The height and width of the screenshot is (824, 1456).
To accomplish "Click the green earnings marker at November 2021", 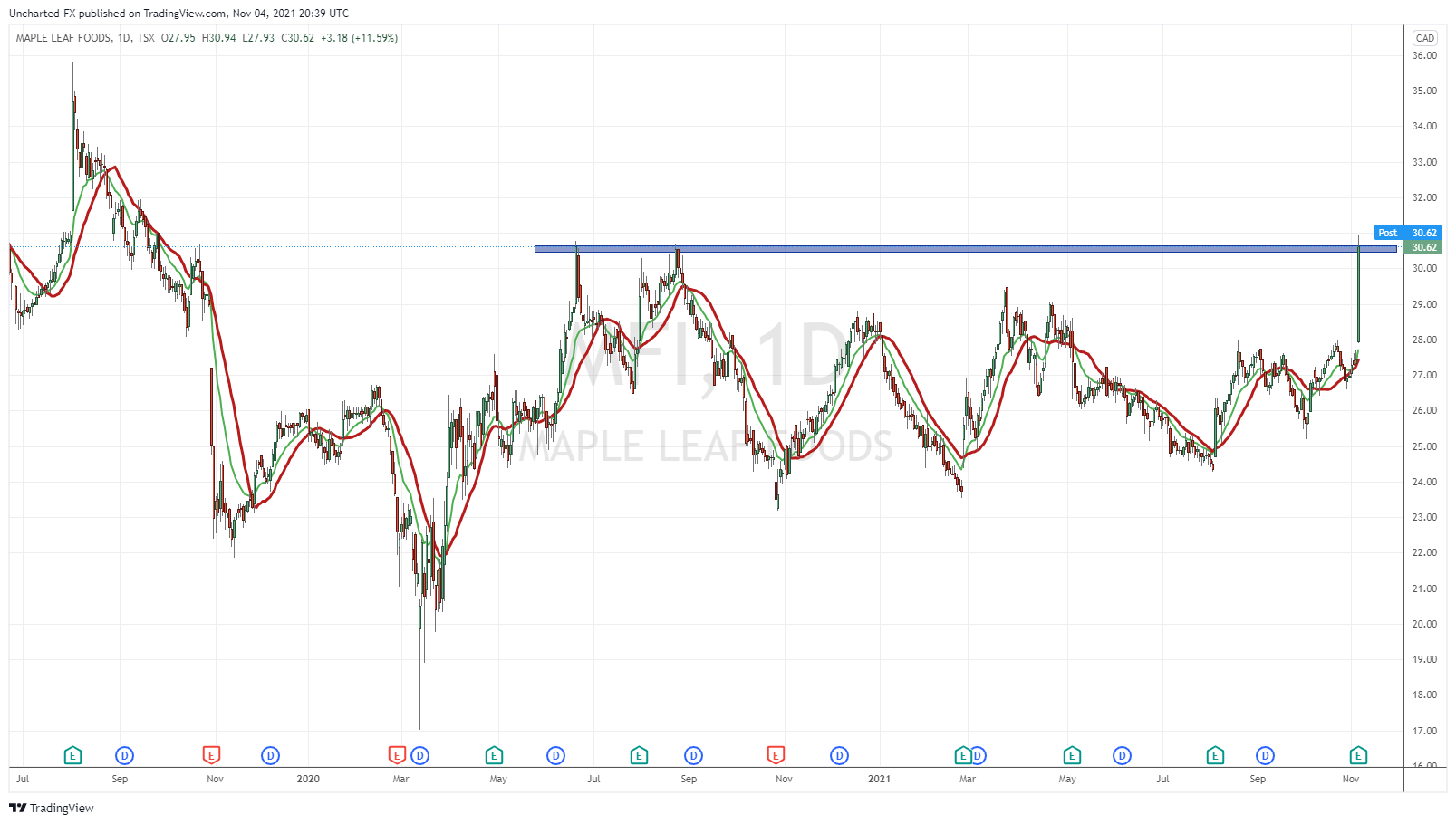I will pos(1358,755).
